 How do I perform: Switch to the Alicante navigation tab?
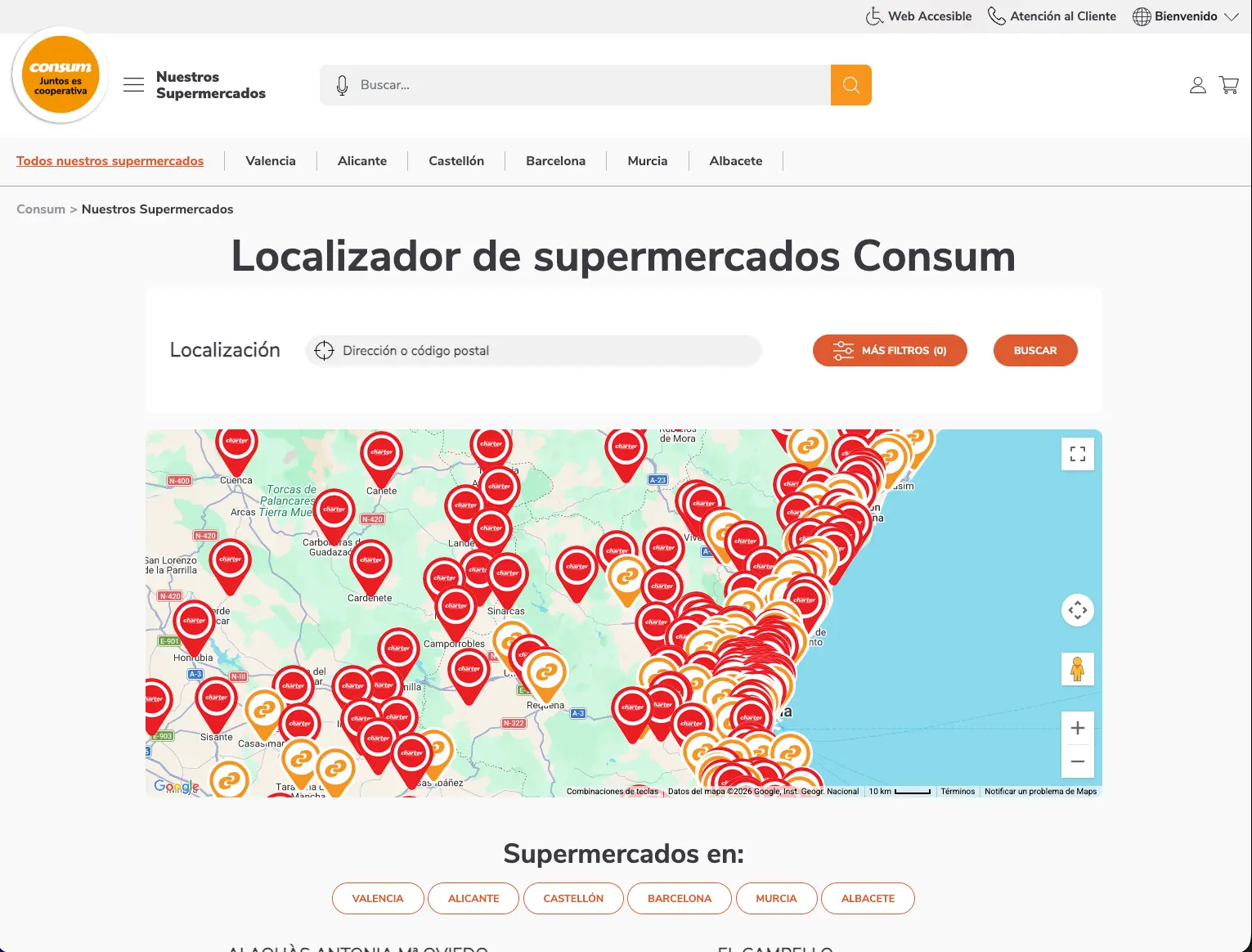(x=362, y=161)
